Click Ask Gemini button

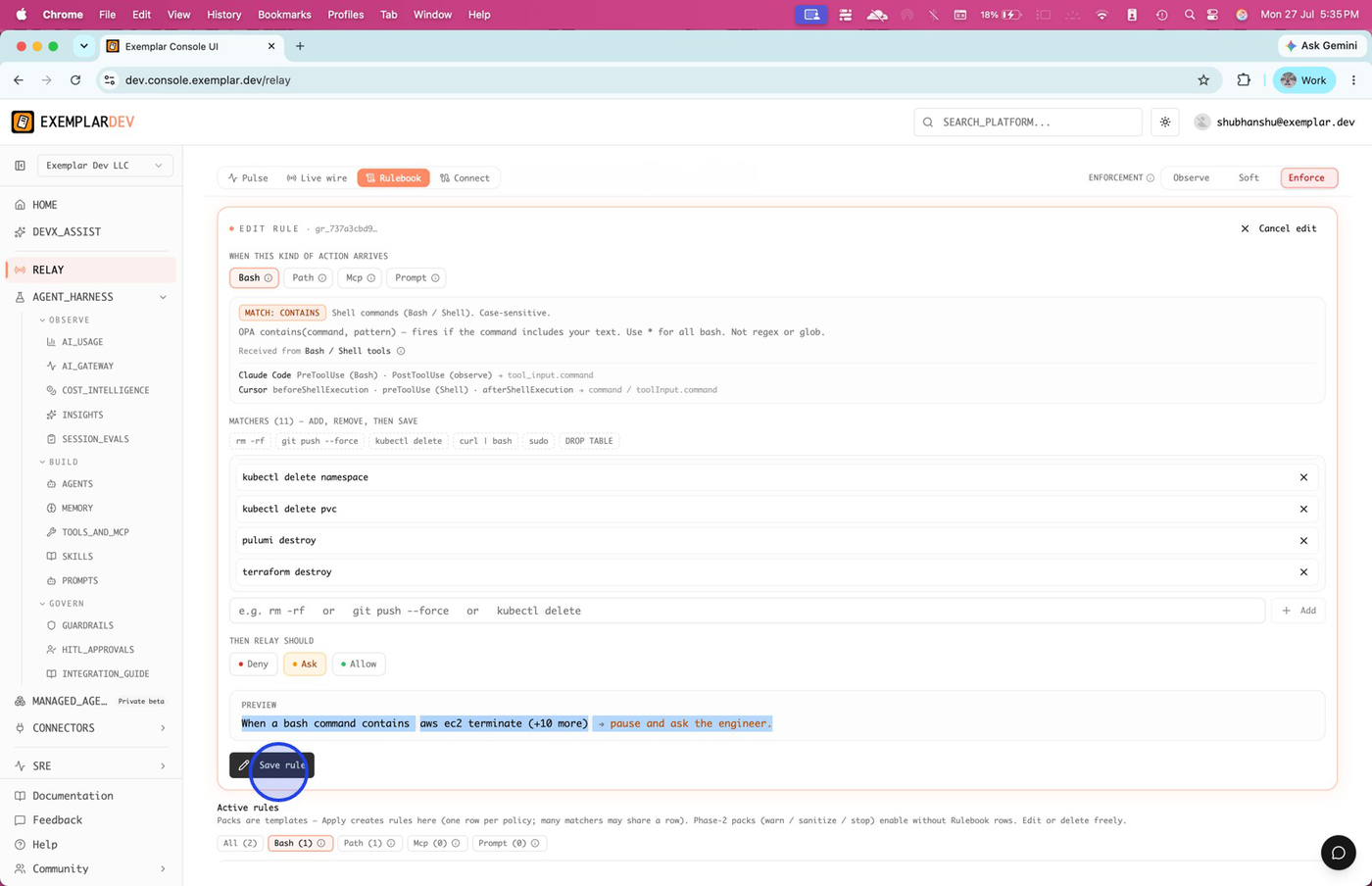[1321, 46]
